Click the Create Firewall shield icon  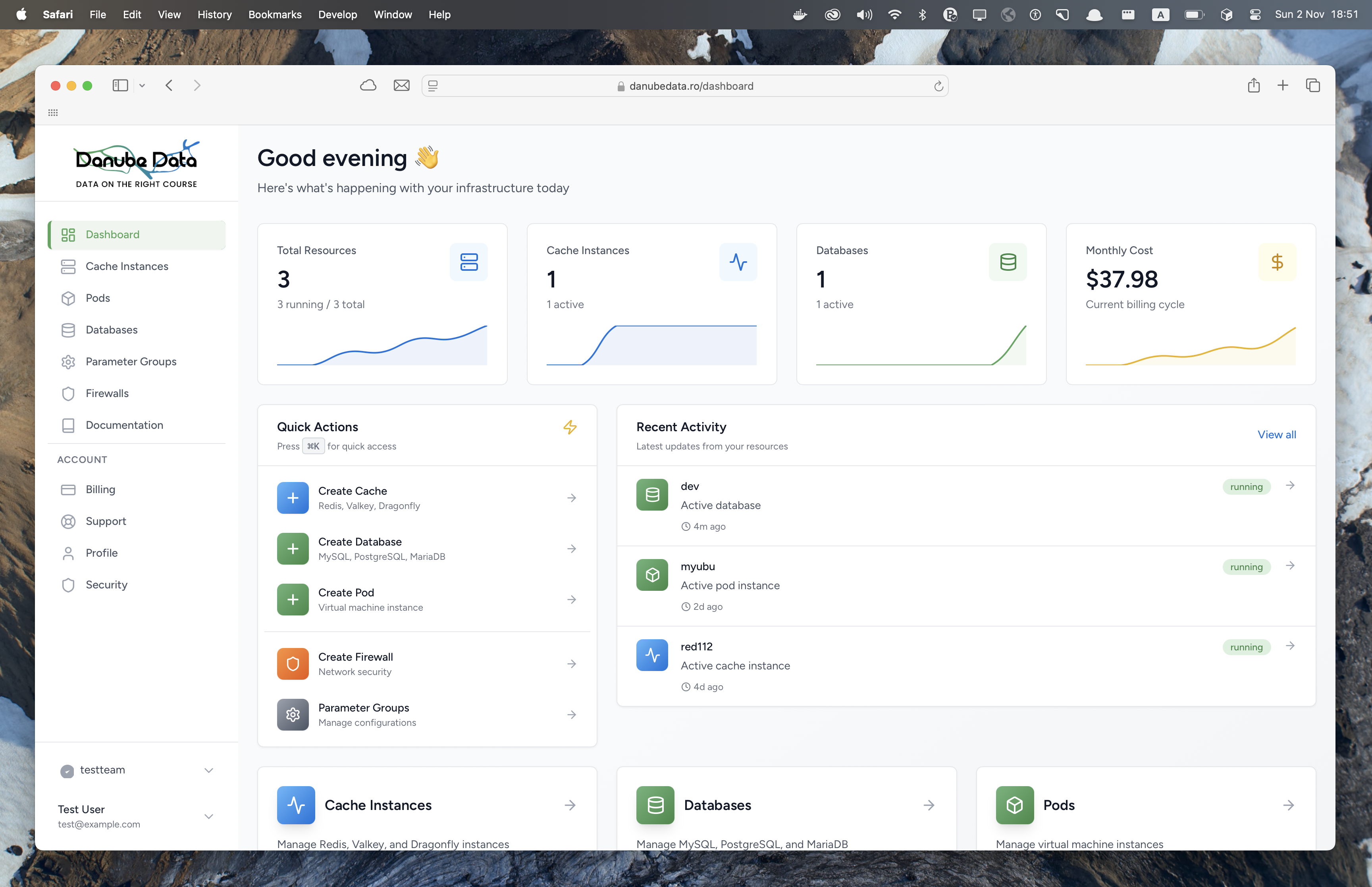click(293, 663)
